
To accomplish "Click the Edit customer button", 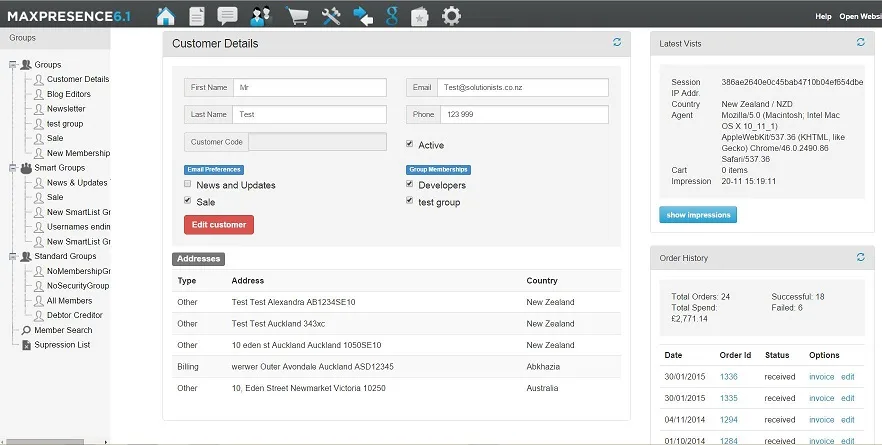I will click(219, 224).
